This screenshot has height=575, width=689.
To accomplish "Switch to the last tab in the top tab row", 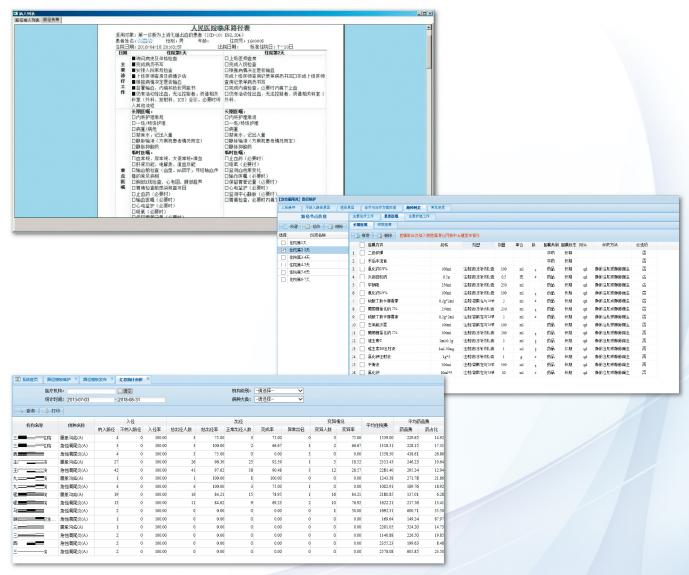I will (437, 207).
